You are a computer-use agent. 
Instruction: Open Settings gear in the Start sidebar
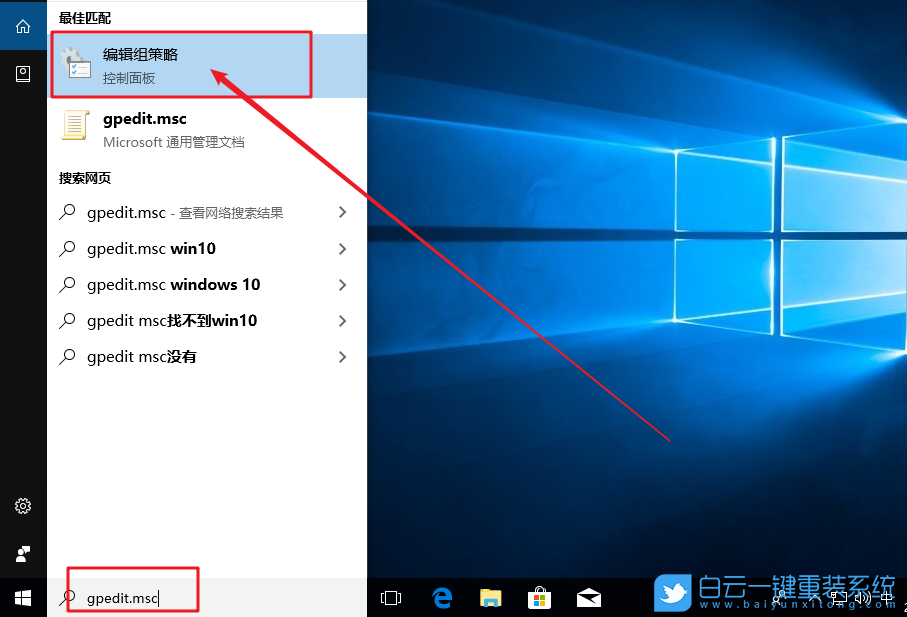coord(22,506)
